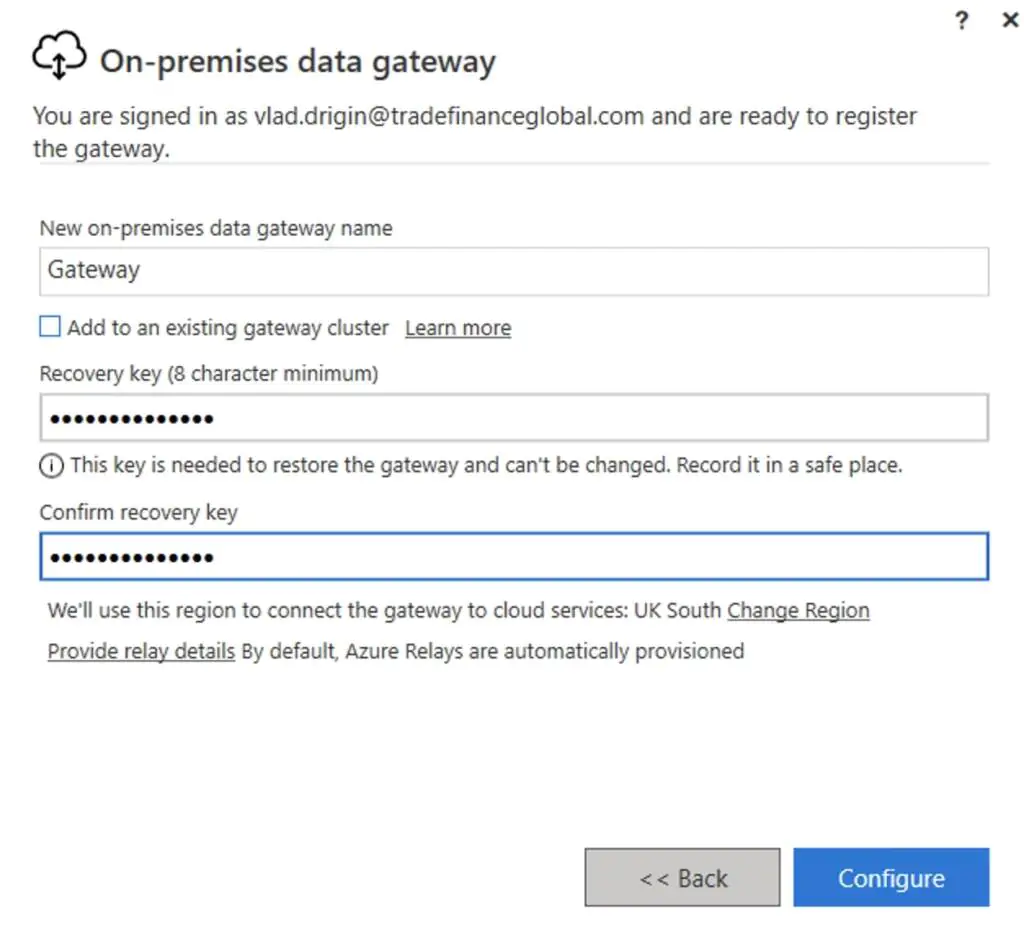This screenshot has height=951, width=1024.
Task: Select the Confirm recovery key field
Action: point(514,556)
